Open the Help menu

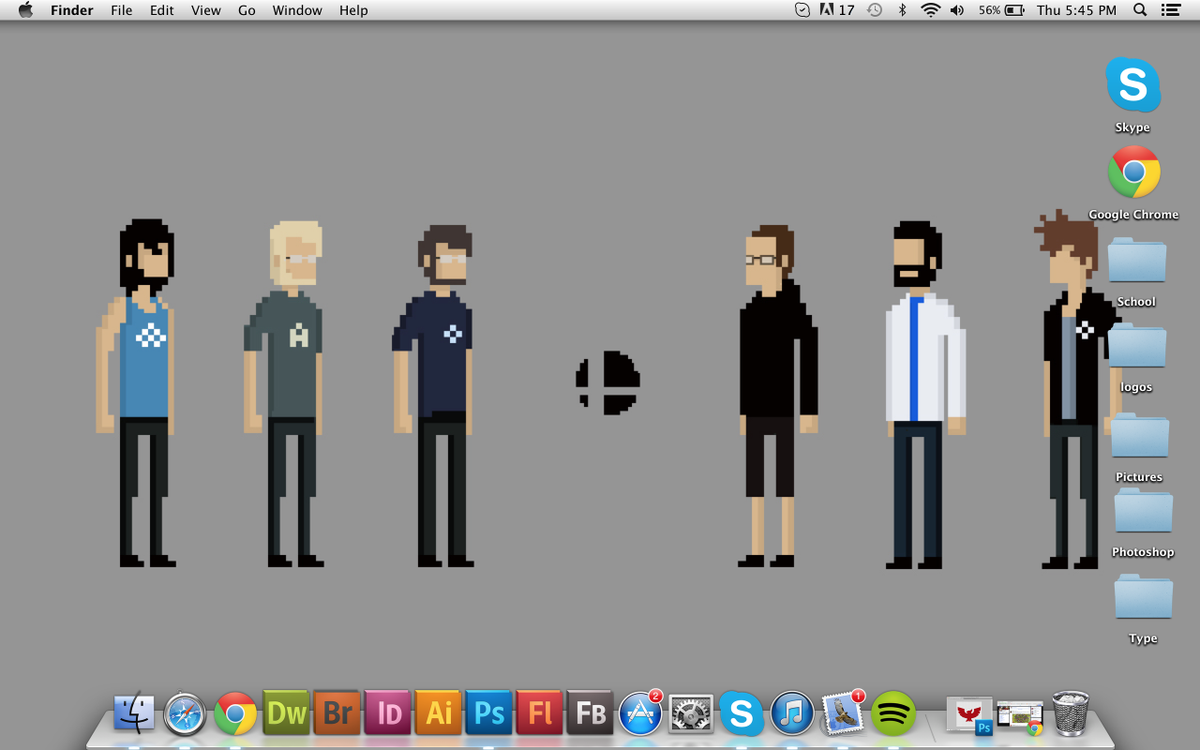click(353, 10)
